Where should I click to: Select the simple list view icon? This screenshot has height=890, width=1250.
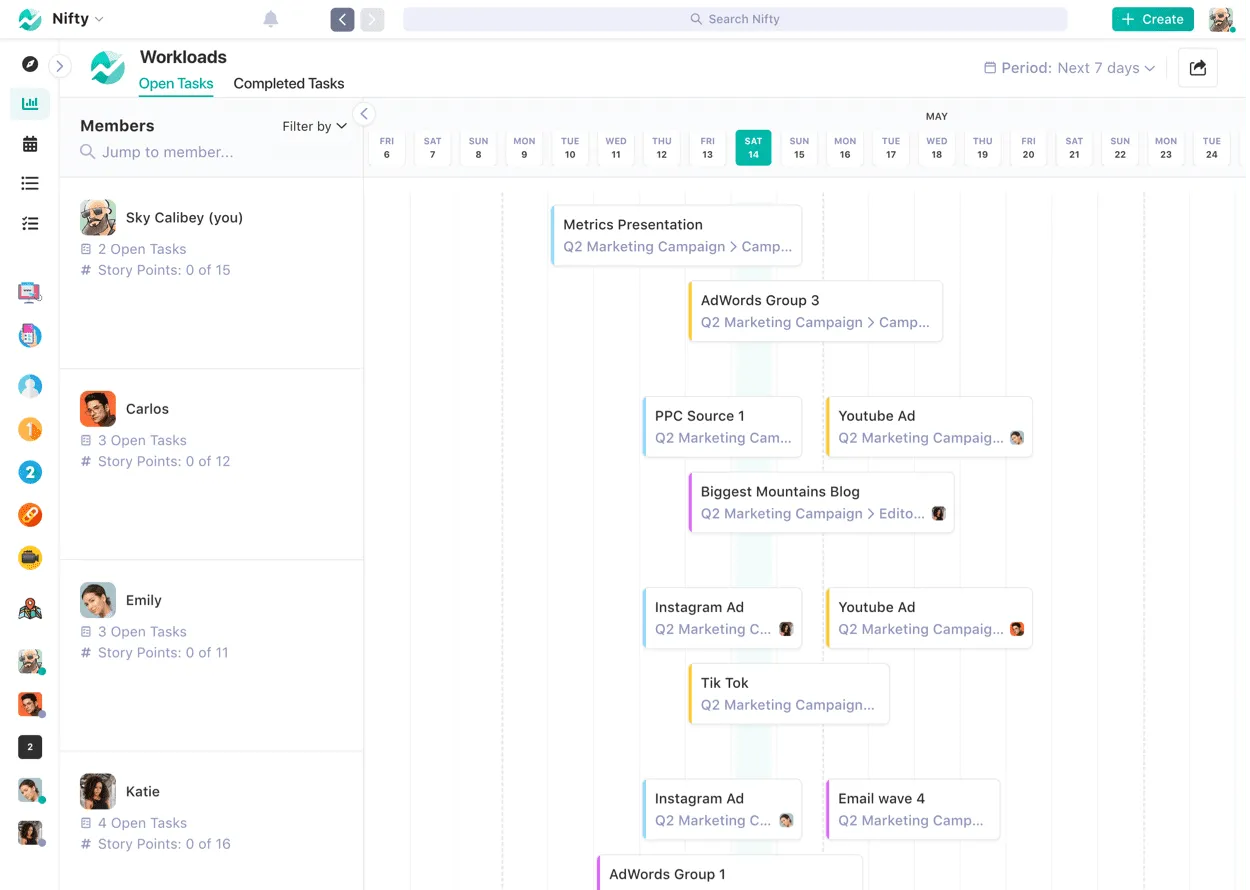pos(30,183)
